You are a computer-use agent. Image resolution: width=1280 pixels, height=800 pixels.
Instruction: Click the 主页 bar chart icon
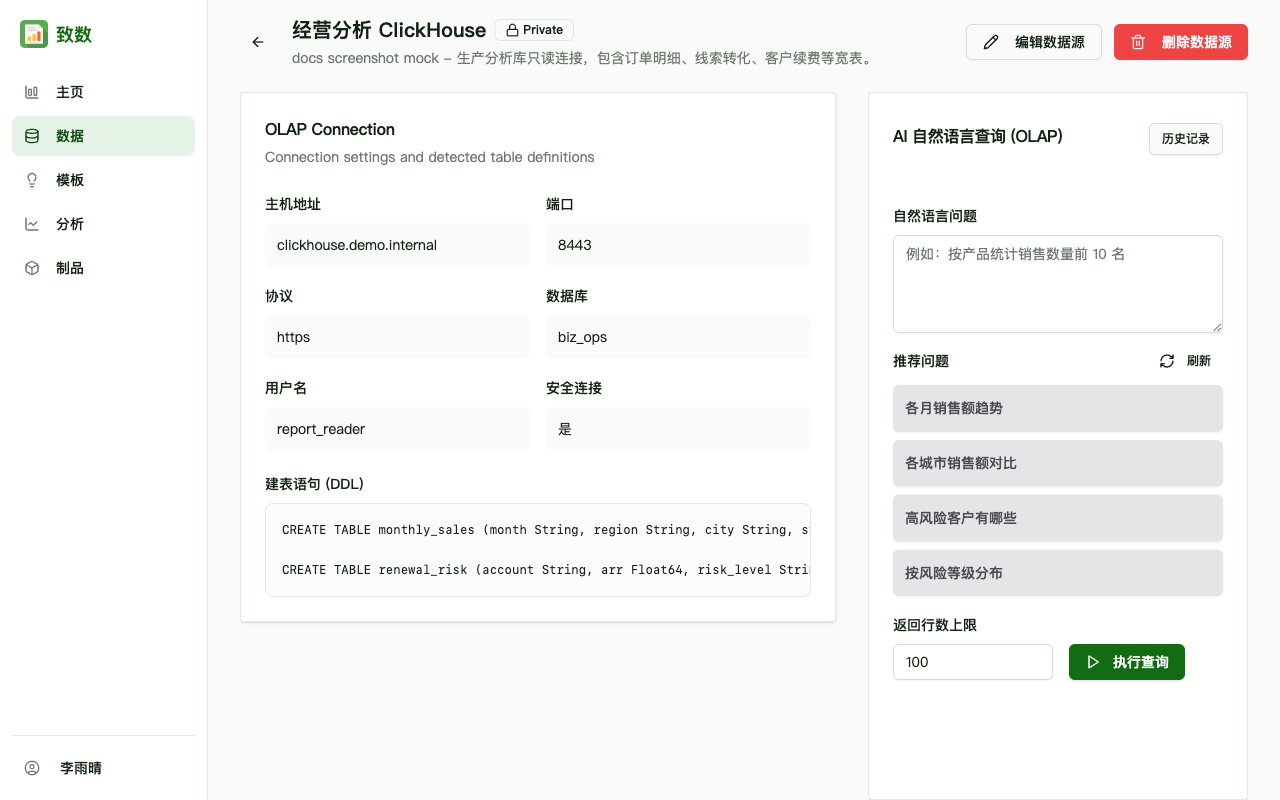coord(32,92)
